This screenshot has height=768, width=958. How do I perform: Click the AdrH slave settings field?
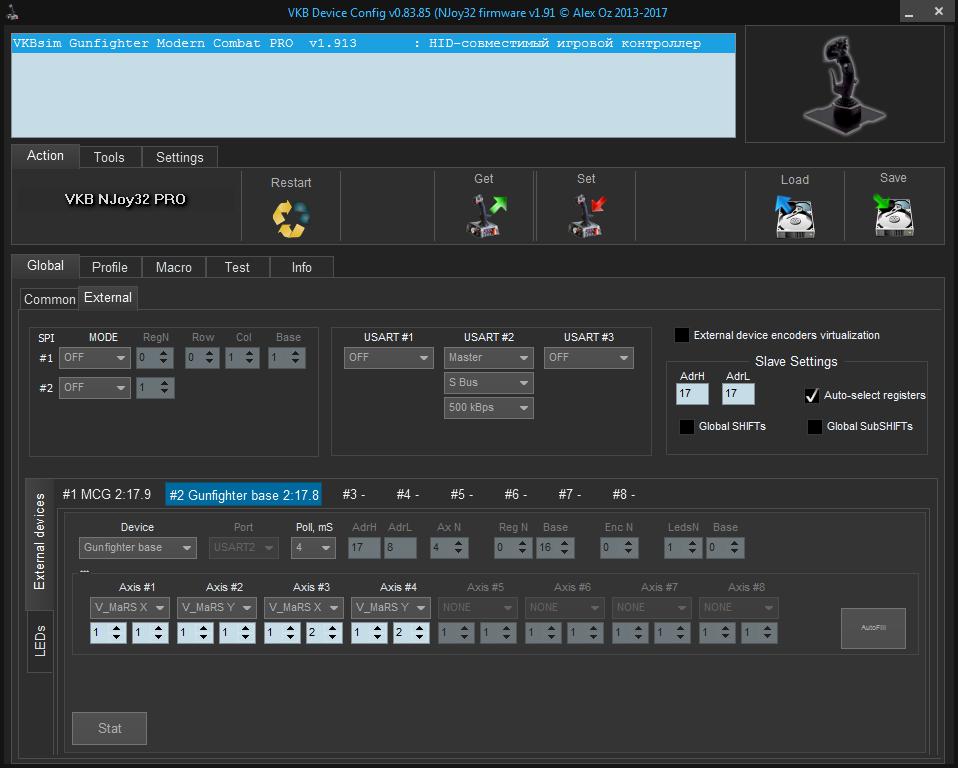(692, 393)
